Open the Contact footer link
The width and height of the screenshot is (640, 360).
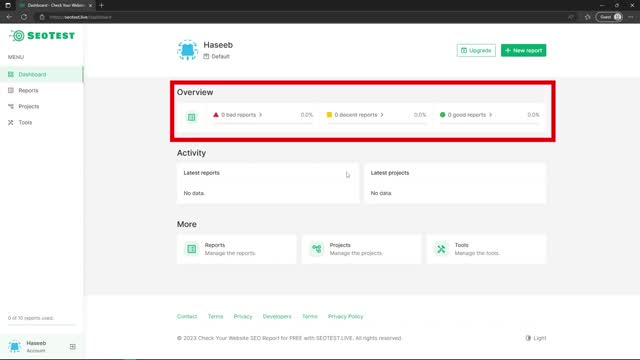187,316
